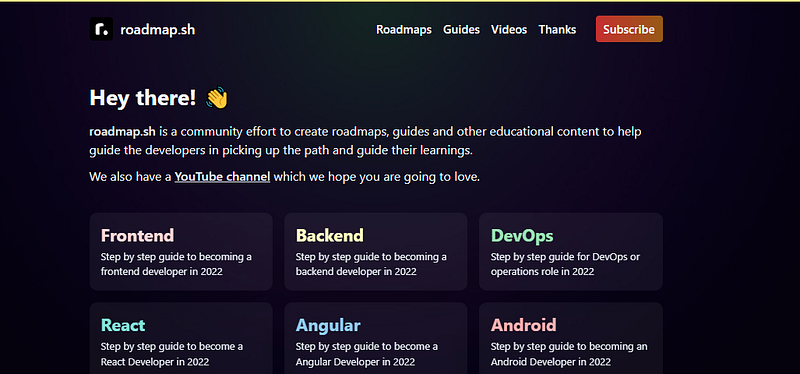
Task: Click 'Android Developer in 2022' description text
Action: [x=551, y=362]
